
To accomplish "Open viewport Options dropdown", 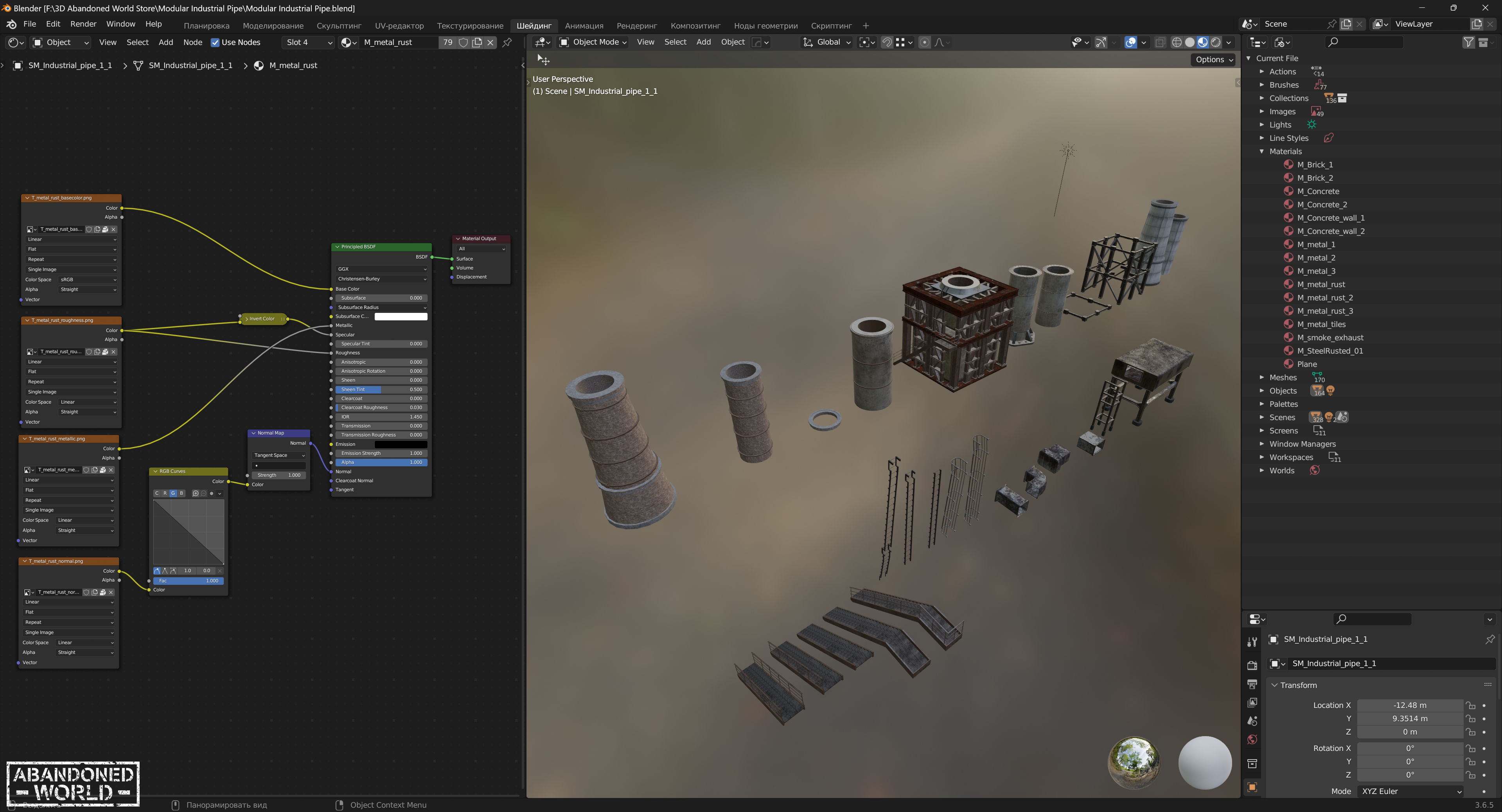I will click(x=1213, y=59).
